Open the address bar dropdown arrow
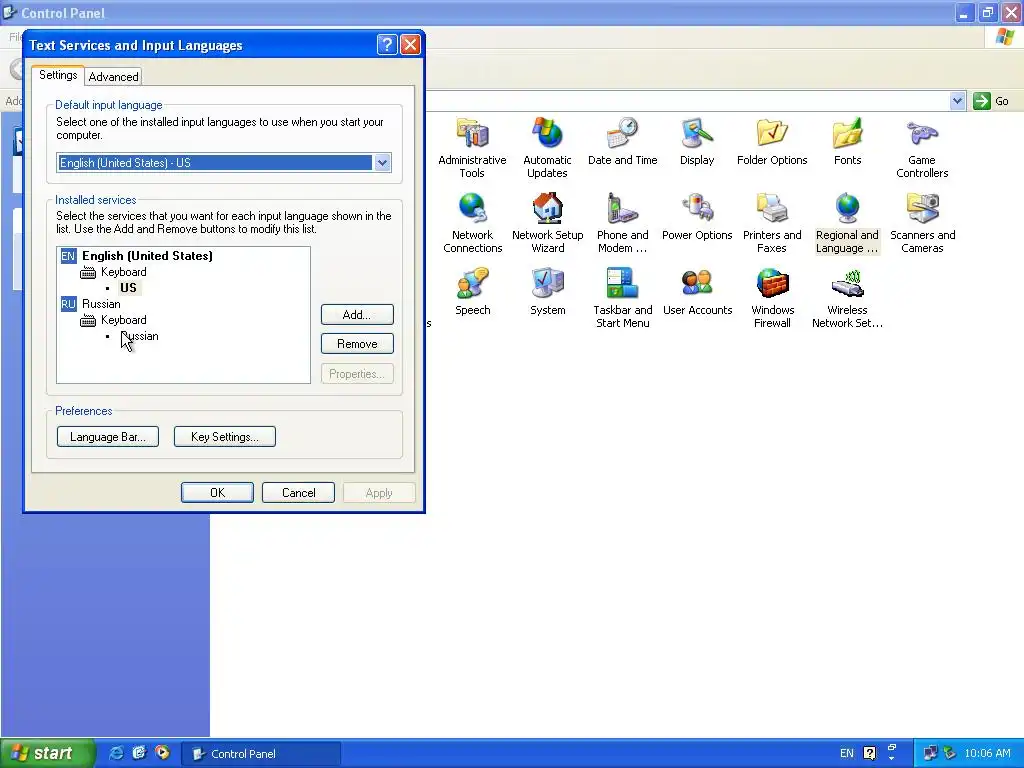The width and height of the screenshot is (1024, 768). (957, 101)
